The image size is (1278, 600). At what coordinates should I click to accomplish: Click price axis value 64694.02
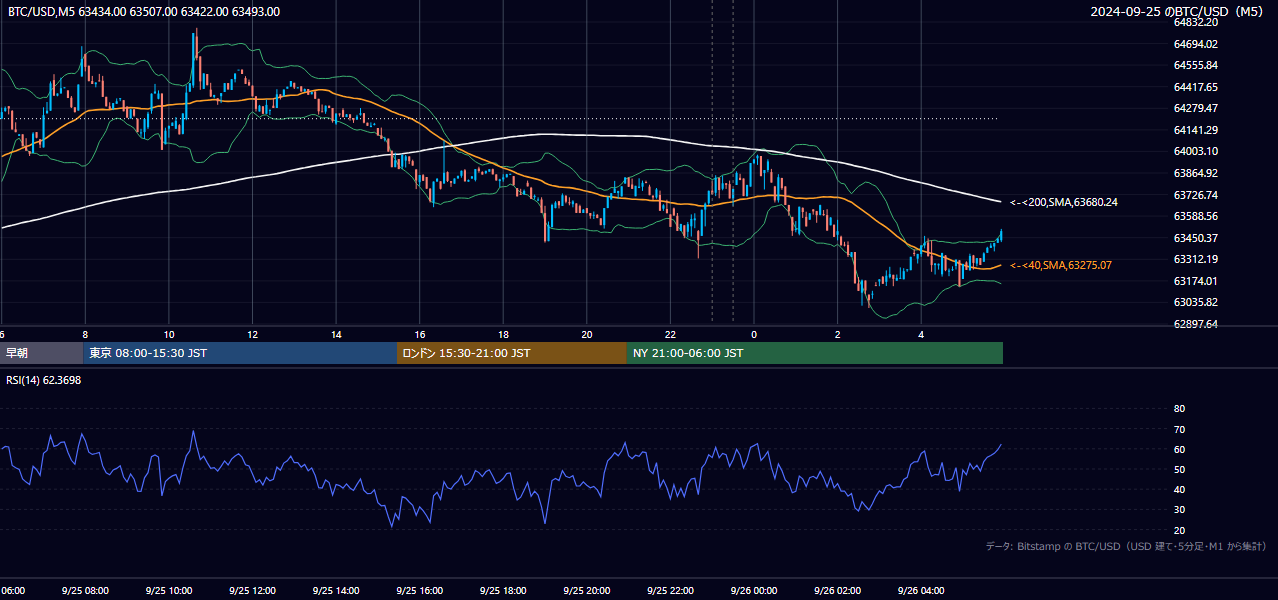pos(1196,44)
